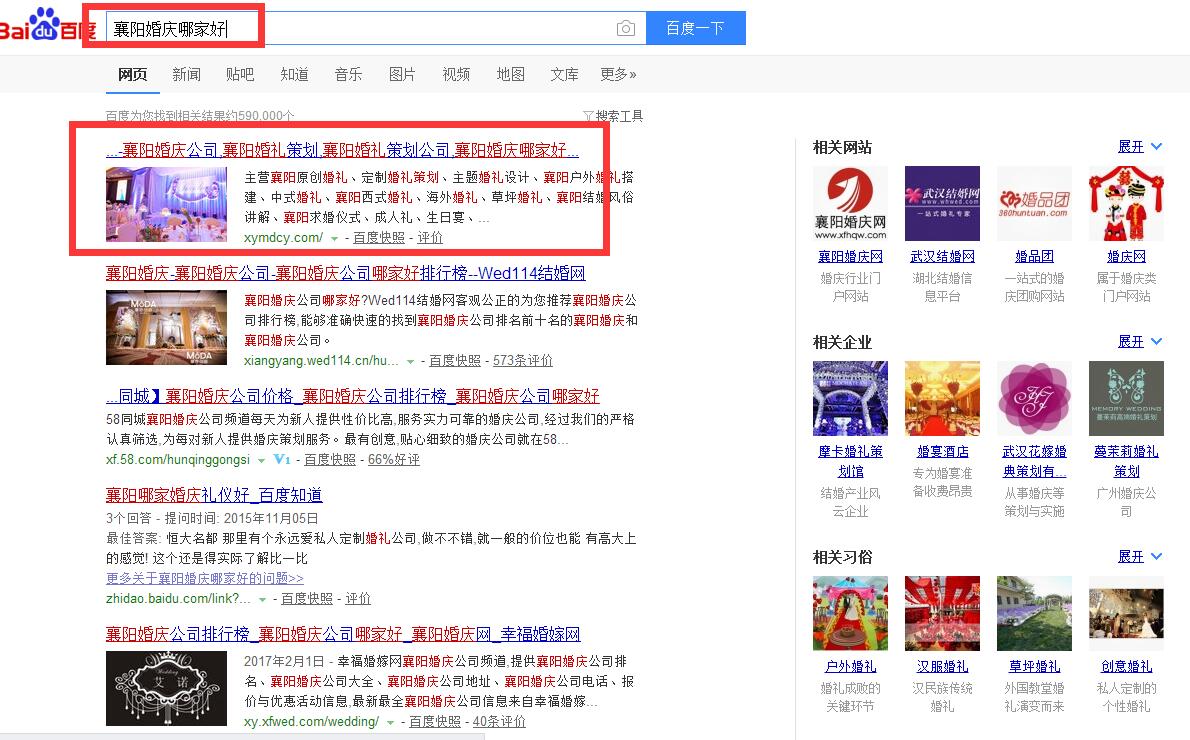Open the 幸福婚嫁网 result title
The width and height of the screenshot is (1190, 740).
[343, 634]
